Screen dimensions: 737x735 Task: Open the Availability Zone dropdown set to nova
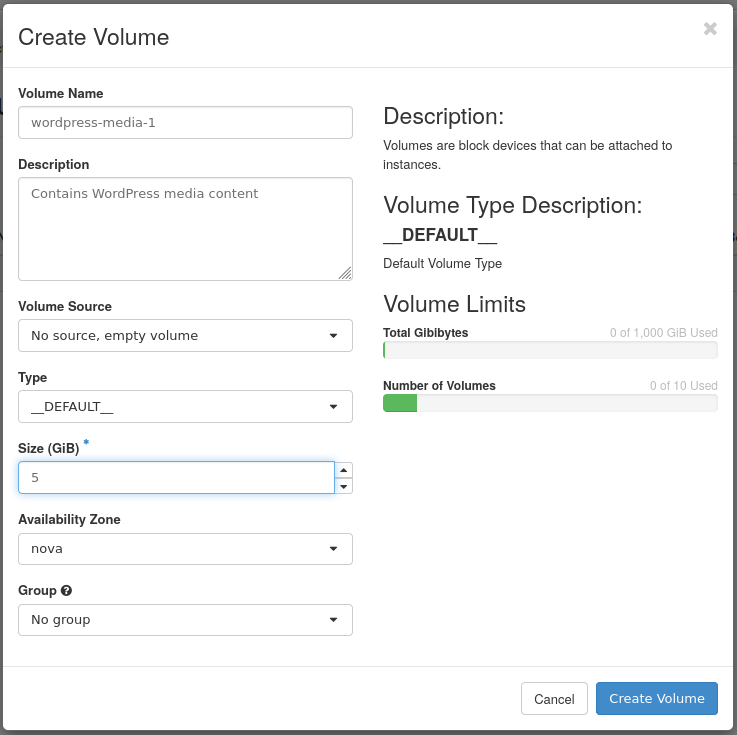pos(185,549)
